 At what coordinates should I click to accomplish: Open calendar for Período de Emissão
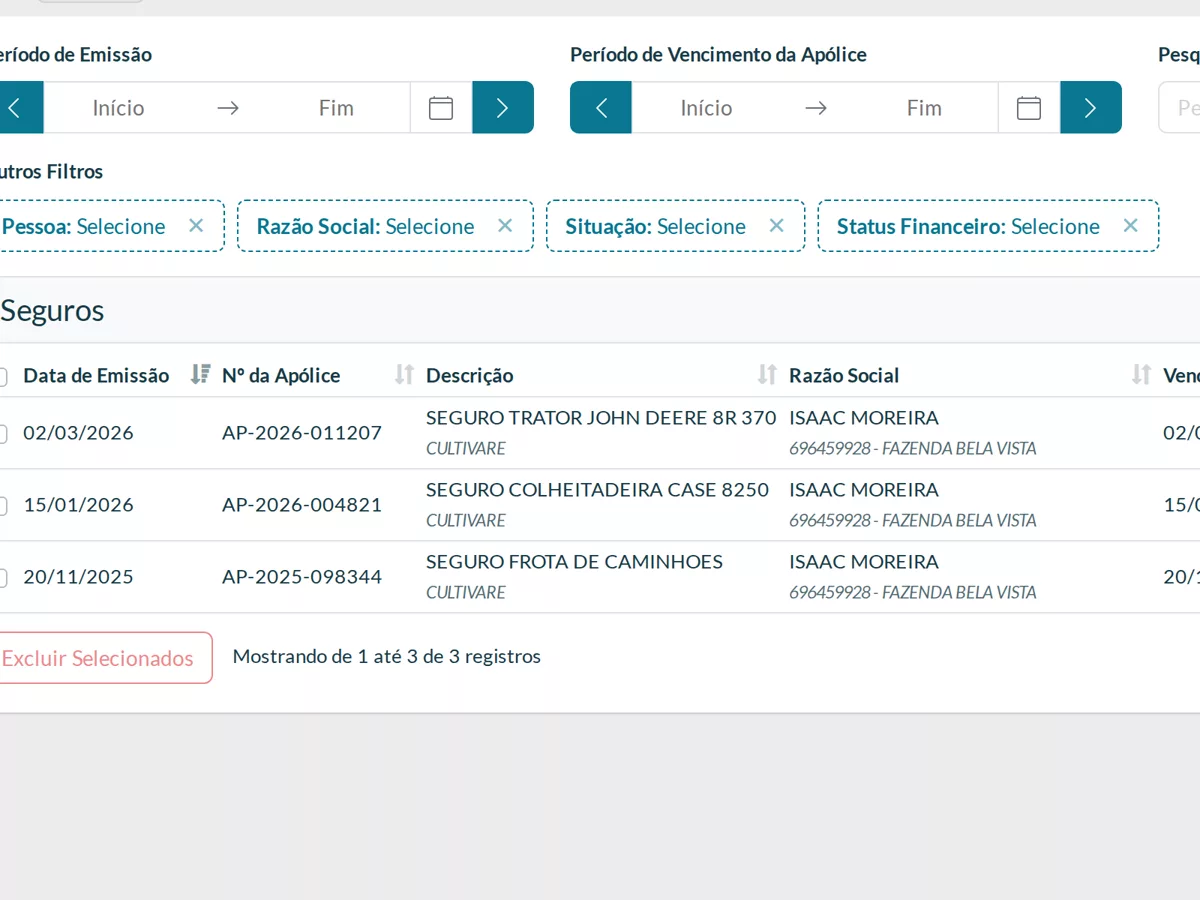pos(441,108)
